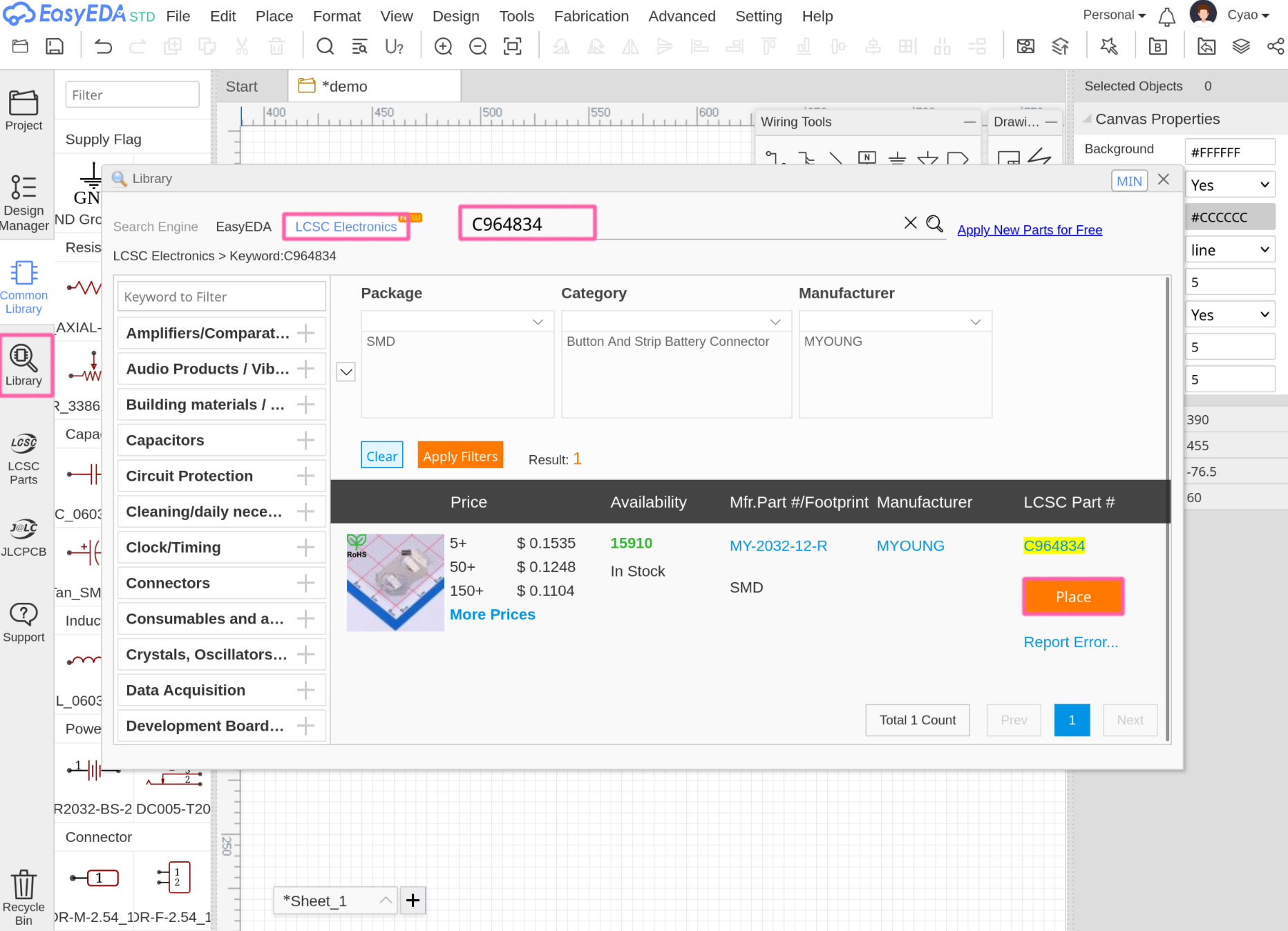
Task: Open the JLCPCB sidebar item
Action: click(x=23, y=539)
